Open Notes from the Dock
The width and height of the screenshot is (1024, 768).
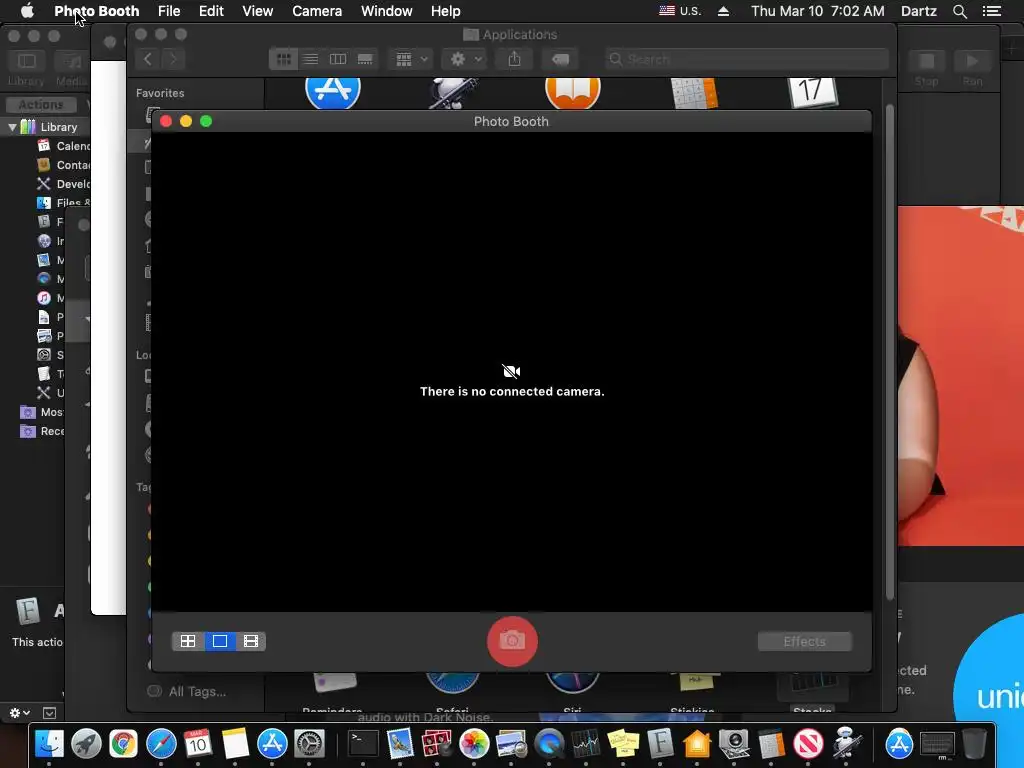pyautogui.click(x=235, y=743)
